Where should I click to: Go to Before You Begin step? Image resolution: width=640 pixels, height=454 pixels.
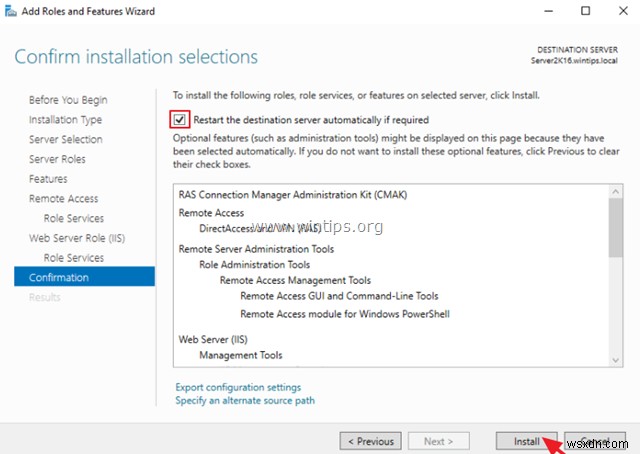[x=68, y=100]
